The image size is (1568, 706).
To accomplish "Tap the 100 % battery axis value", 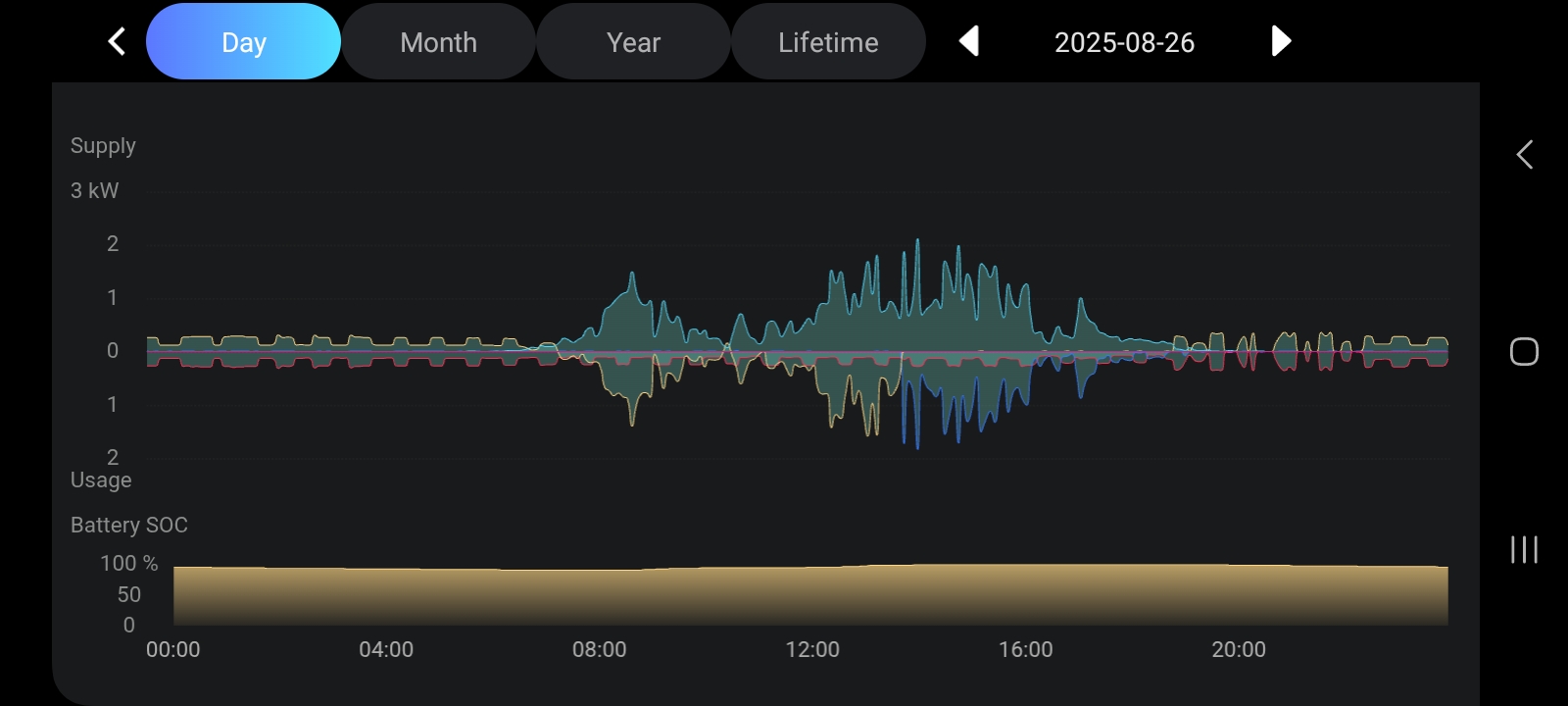I will point(128,563).
